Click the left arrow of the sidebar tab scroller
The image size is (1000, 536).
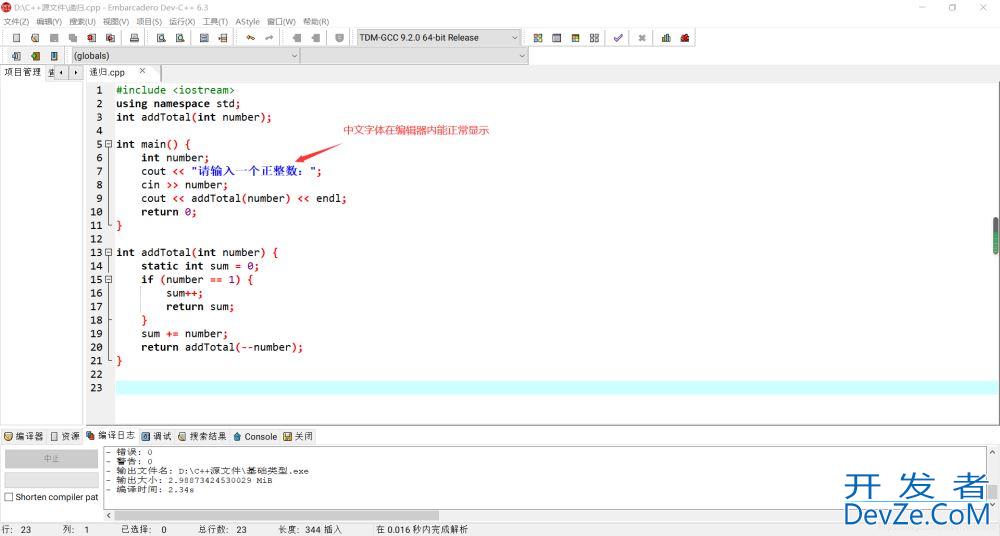pyautogui.click(x=61, y=73)
